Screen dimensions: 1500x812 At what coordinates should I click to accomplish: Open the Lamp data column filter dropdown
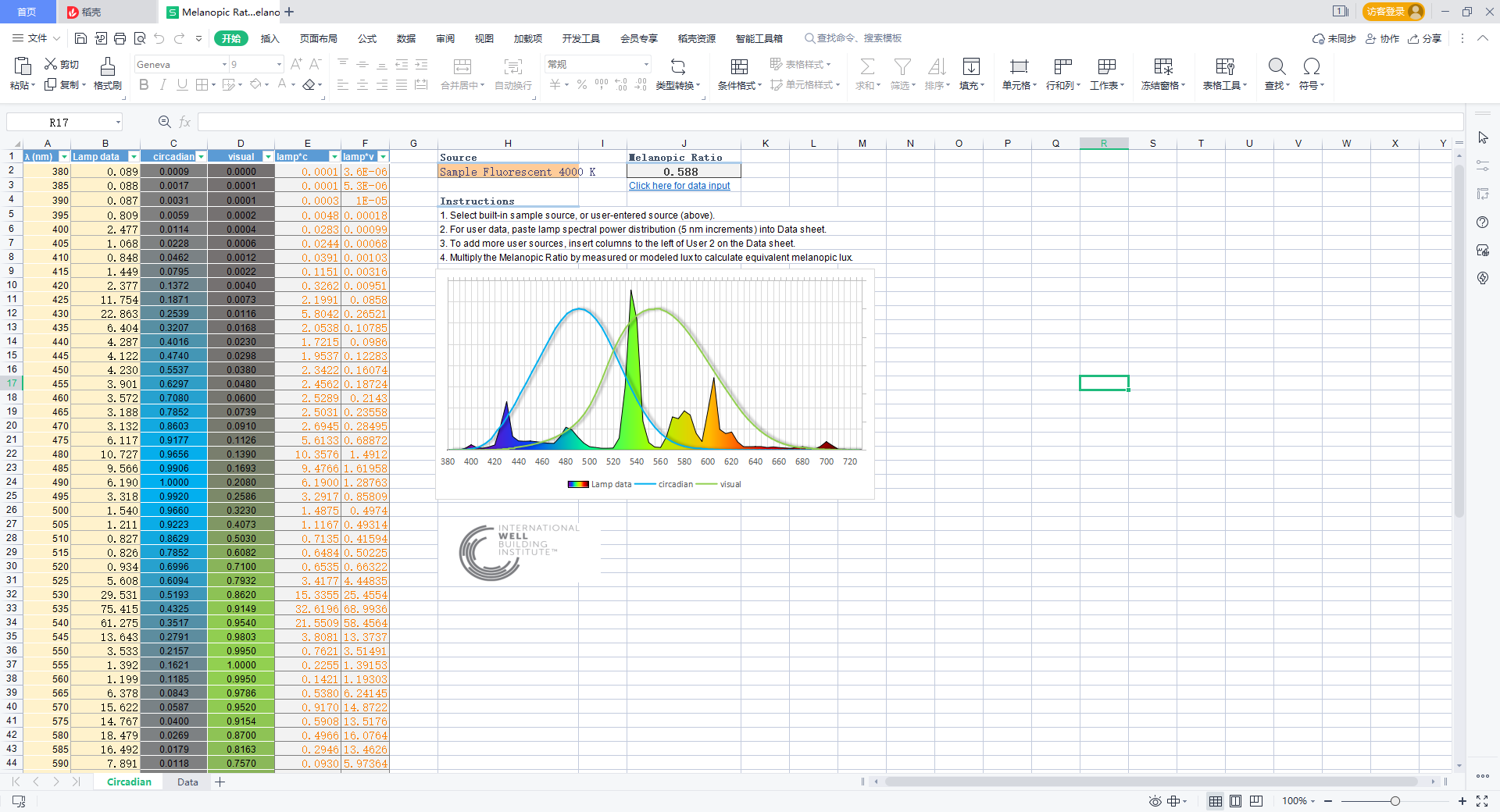(134, 157)
